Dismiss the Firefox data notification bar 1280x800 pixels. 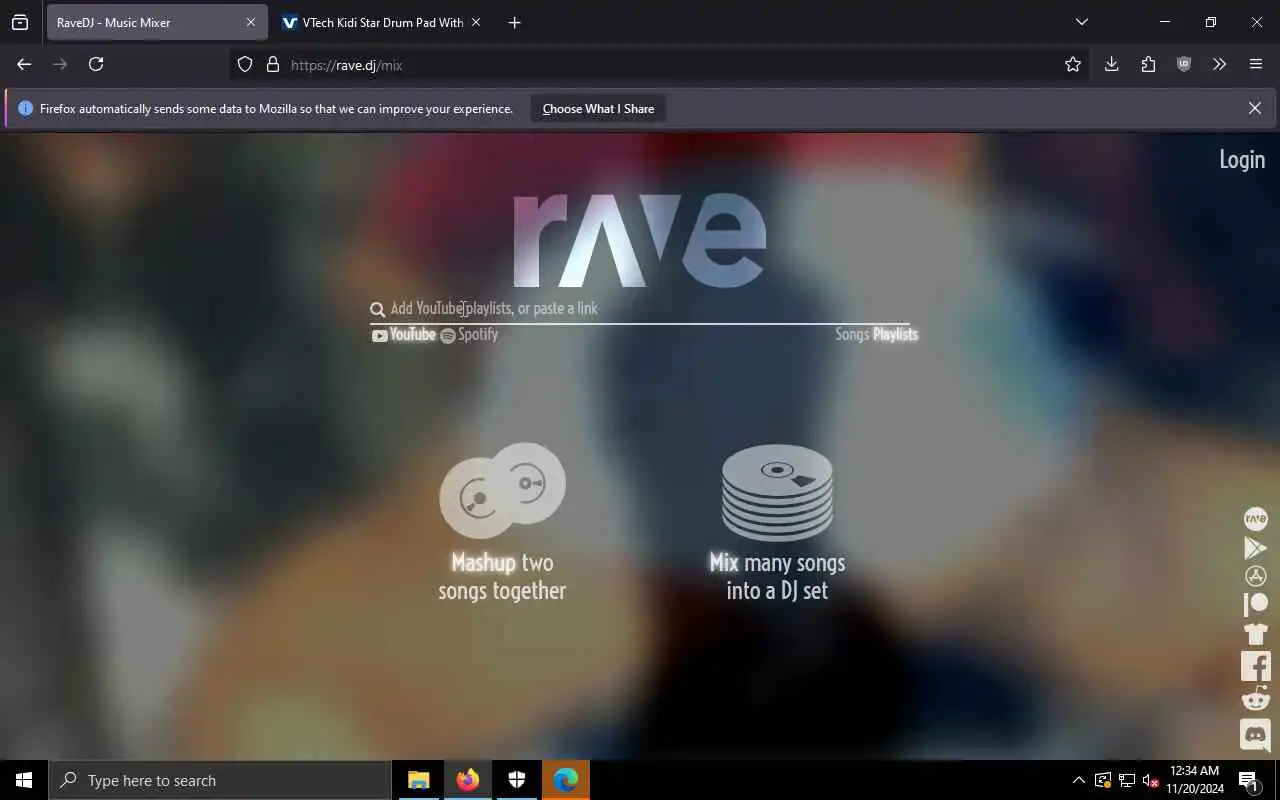click(x=1254, y=108)
